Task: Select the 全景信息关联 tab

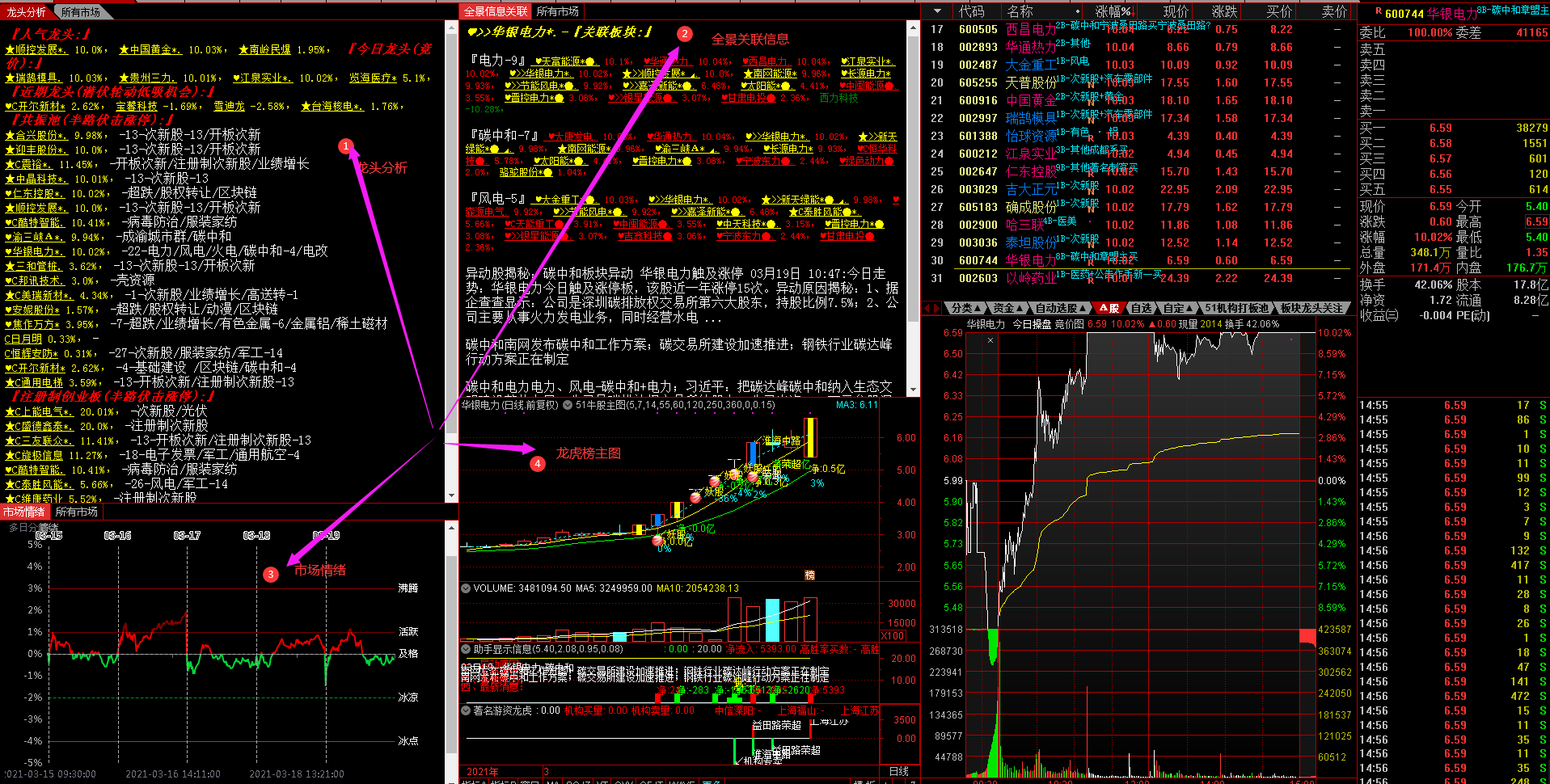Action: 496,11
